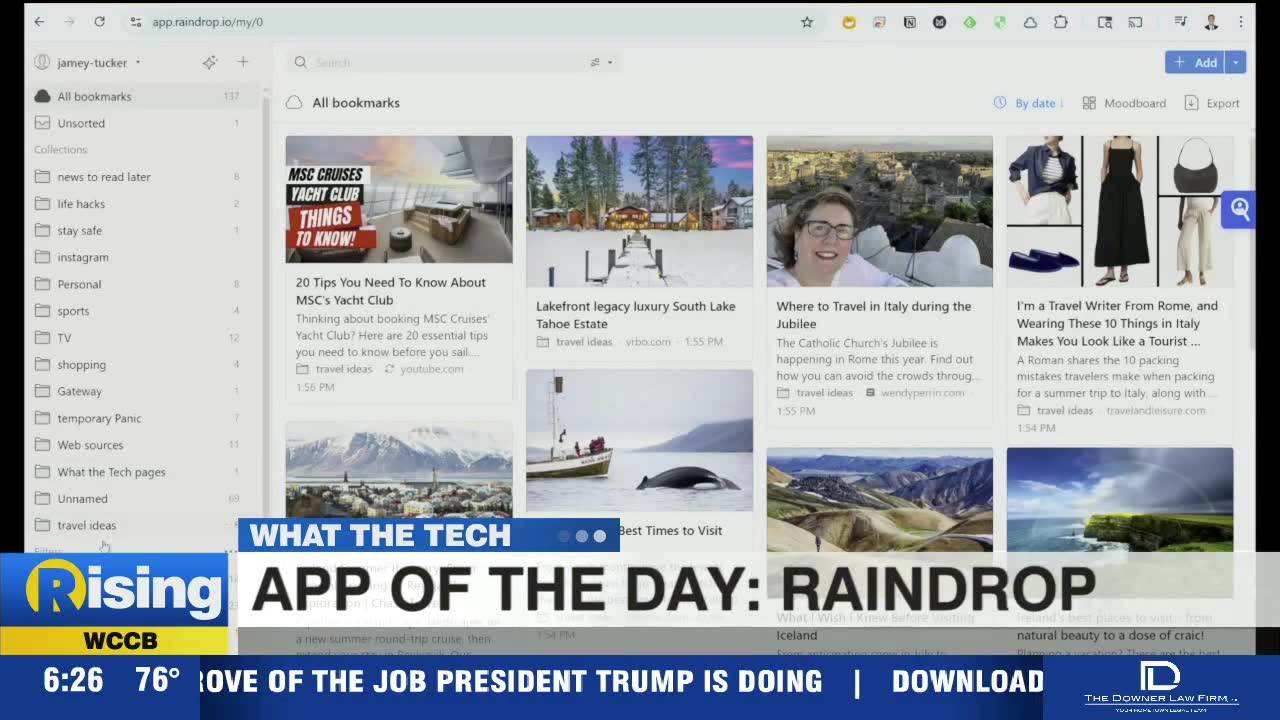The image size is (1280, 720).
Task: Reload the page using the browser refresh icon
Action: pyautogui.click(x=99, y=22)
